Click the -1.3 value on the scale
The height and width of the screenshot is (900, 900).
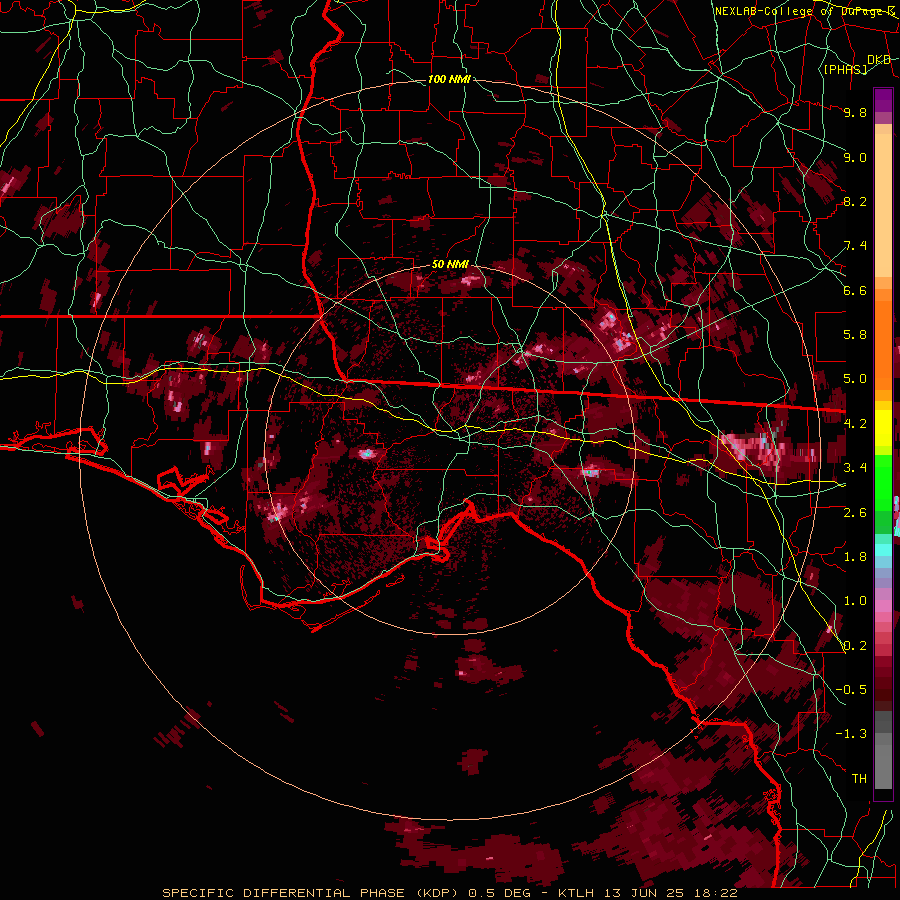coord(851,734)
